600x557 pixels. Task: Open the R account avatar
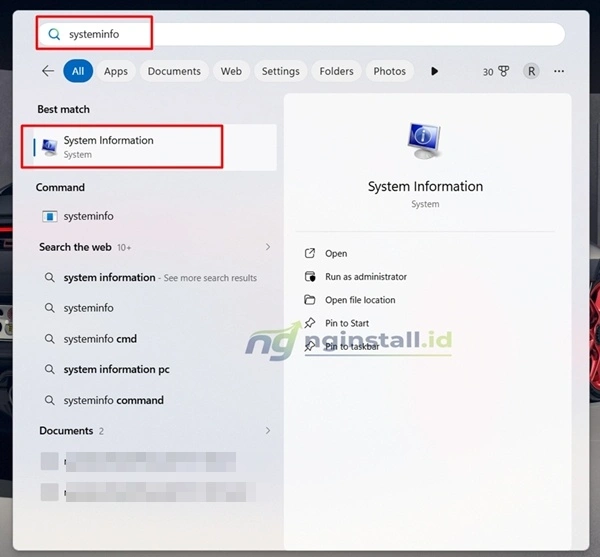(532, 71)
